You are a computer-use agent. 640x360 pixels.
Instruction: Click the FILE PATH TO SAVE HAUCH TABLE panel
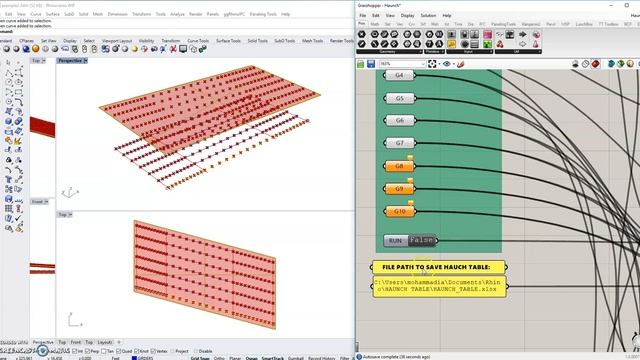[439, 267]
